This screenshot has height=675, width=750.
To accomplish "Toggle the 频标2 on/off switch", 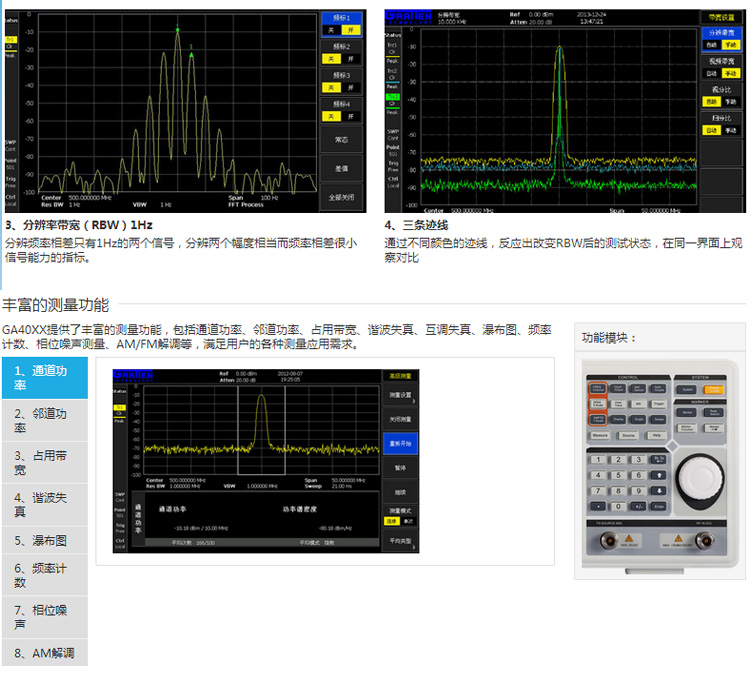I will [343, 59].
